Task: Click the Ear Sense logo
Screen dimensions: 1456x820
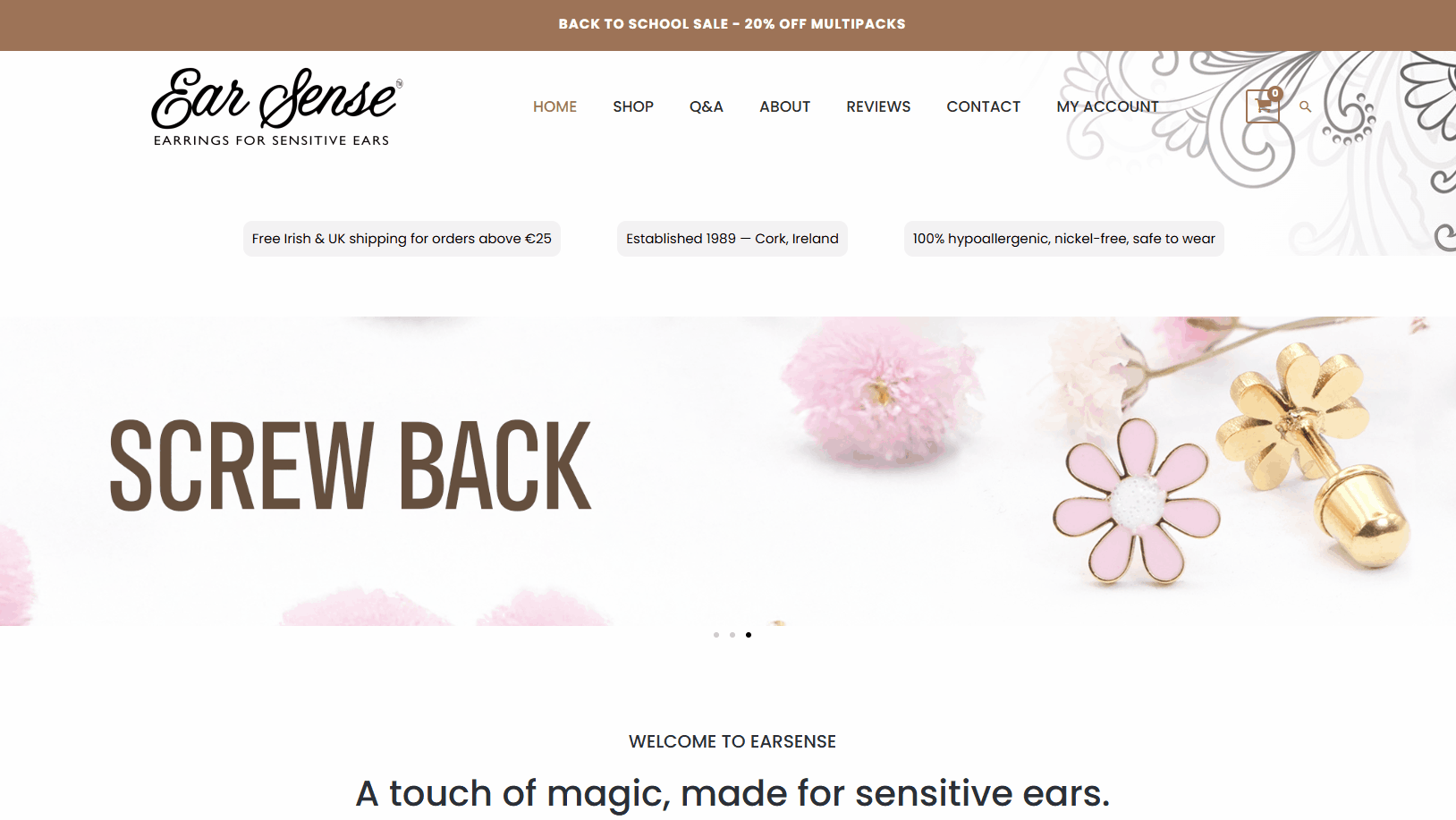Action: [x=276, y=106]
